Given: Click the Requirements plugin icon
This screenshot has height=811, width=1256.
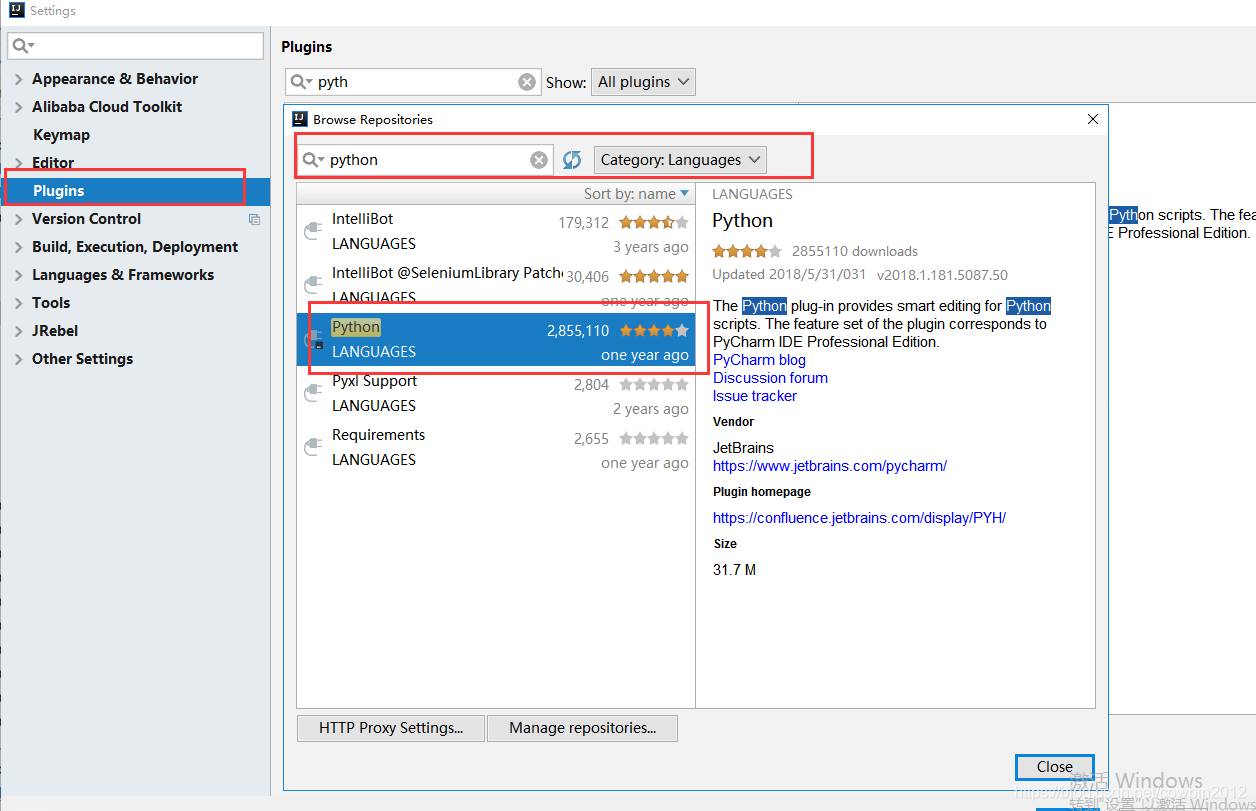Looking at the screenshot, I should pyautogui.click(x=314, y=448).
